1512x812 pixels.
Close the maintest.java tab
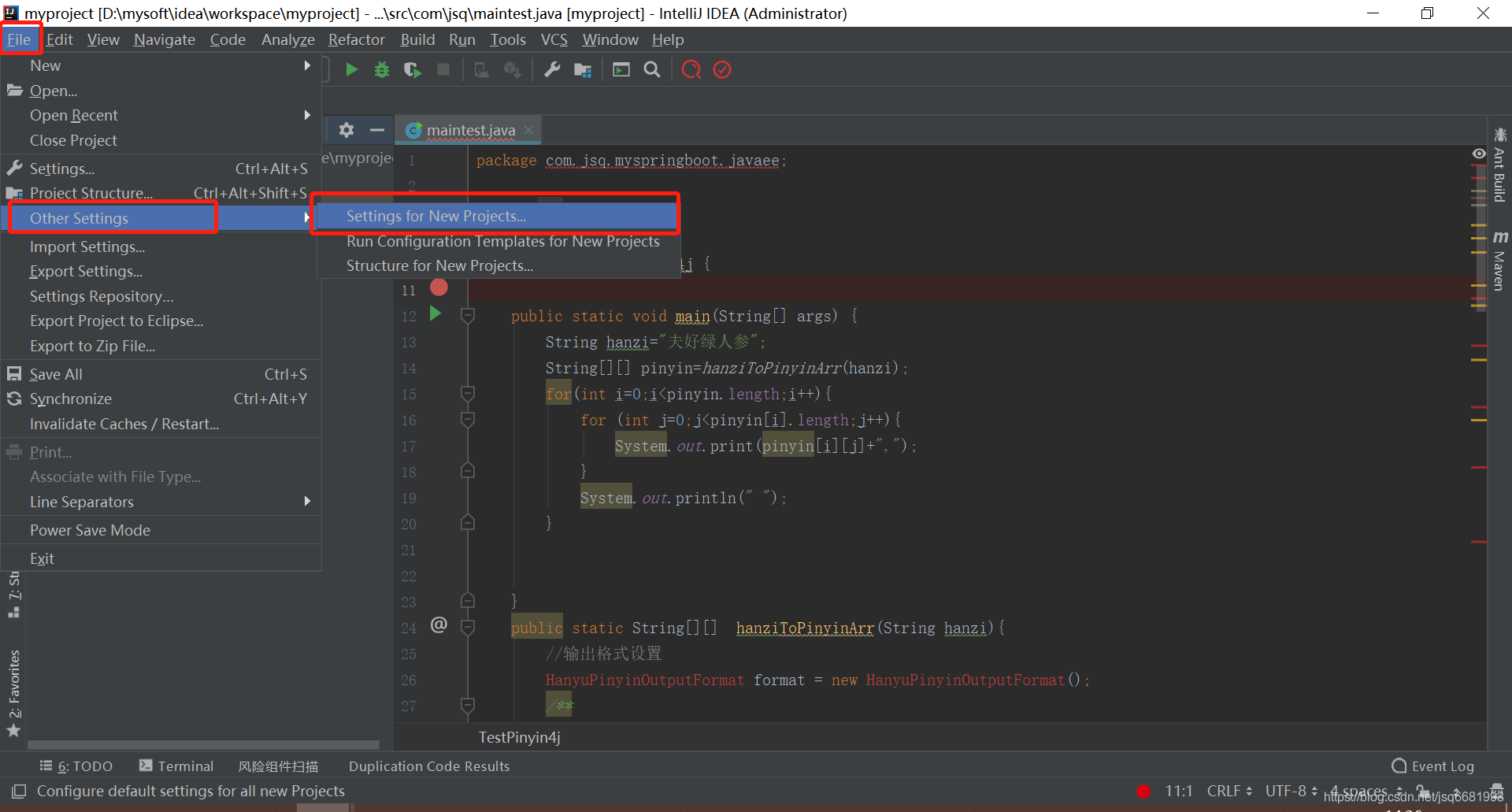[x=528, y=130]
